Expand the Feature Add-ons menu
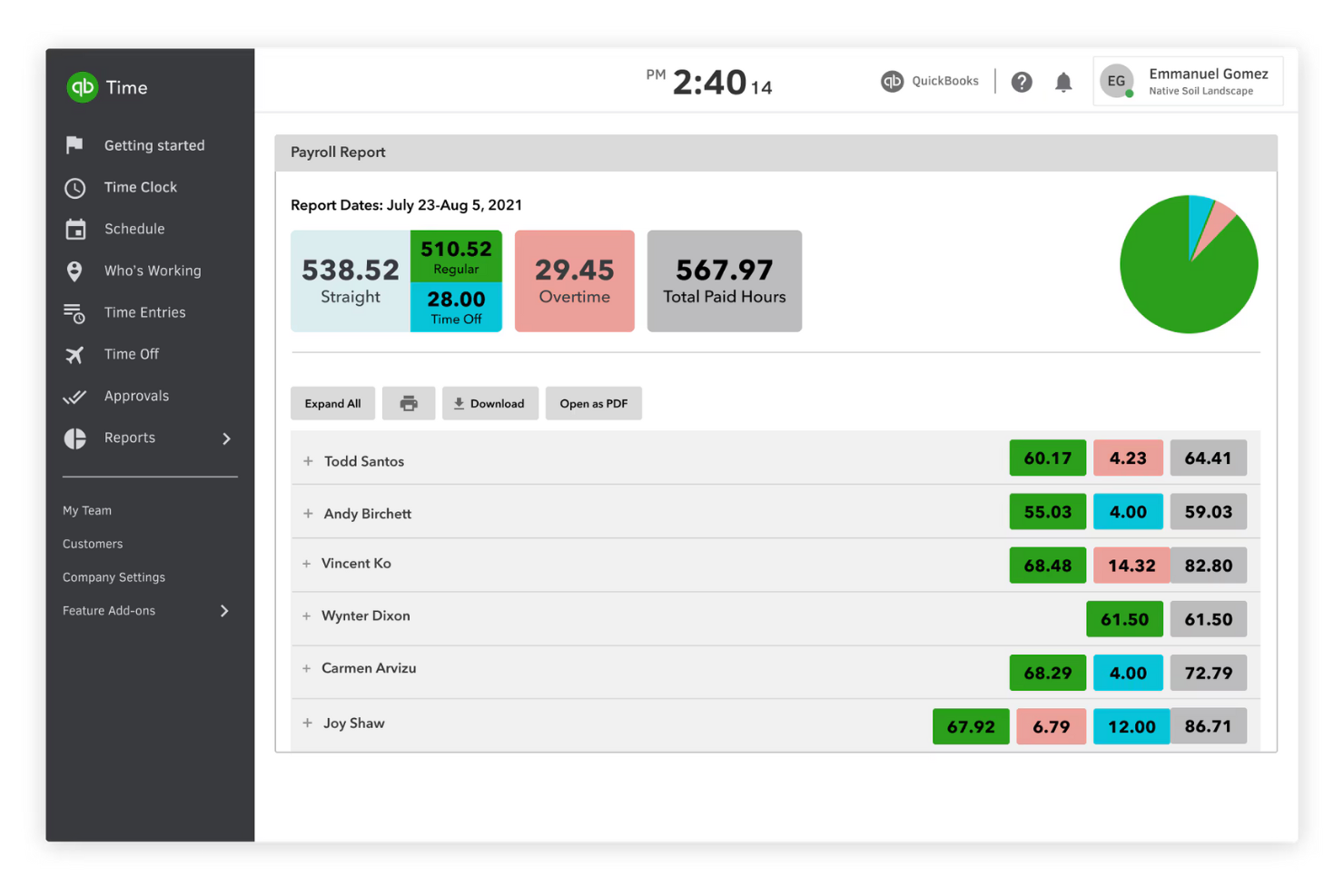Image resolution: width=1344 pixels, height=896 pixels. click(224, 611)
